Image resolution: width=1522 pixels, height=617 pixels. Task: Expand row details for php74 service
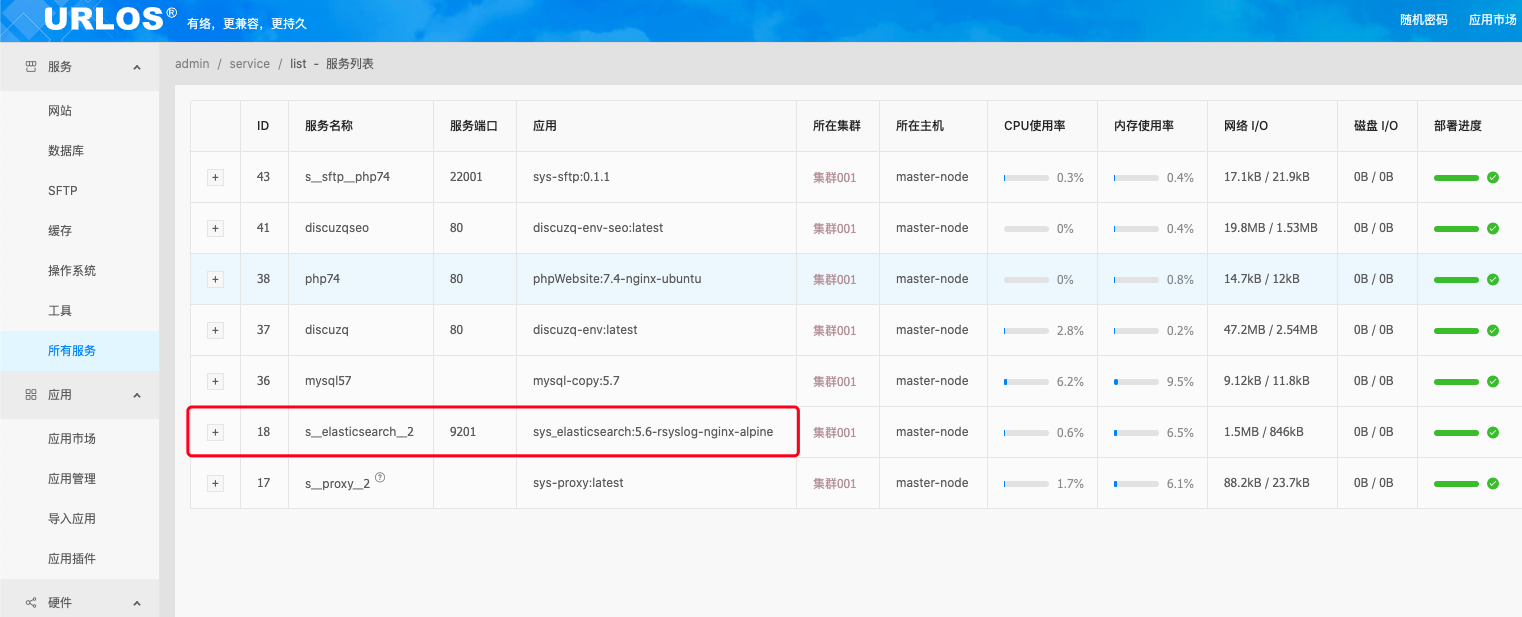pyautogui.click(x=215, y=280)
